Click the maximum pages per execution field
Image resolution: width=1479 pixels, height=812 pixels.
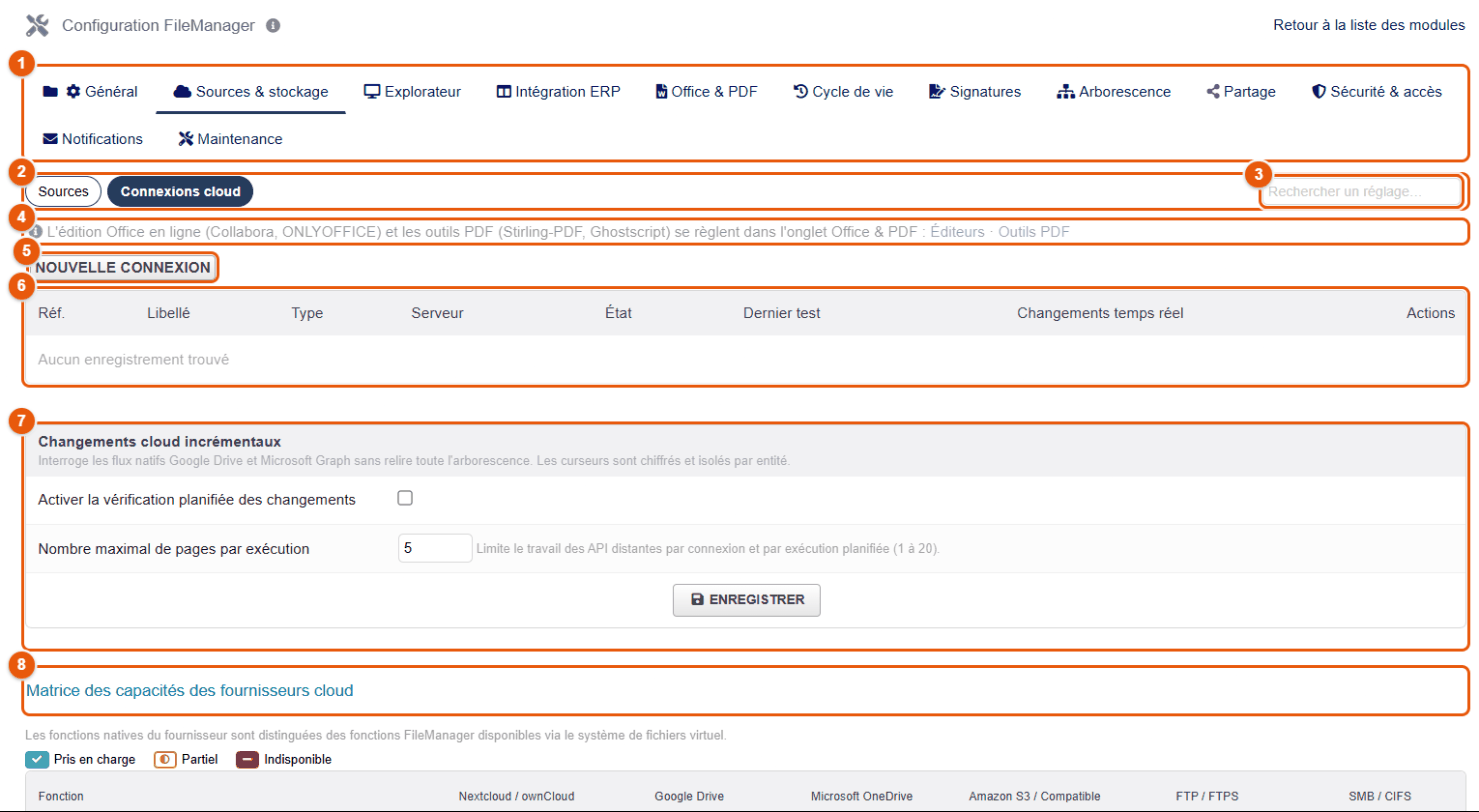click(x=435, y=548)
